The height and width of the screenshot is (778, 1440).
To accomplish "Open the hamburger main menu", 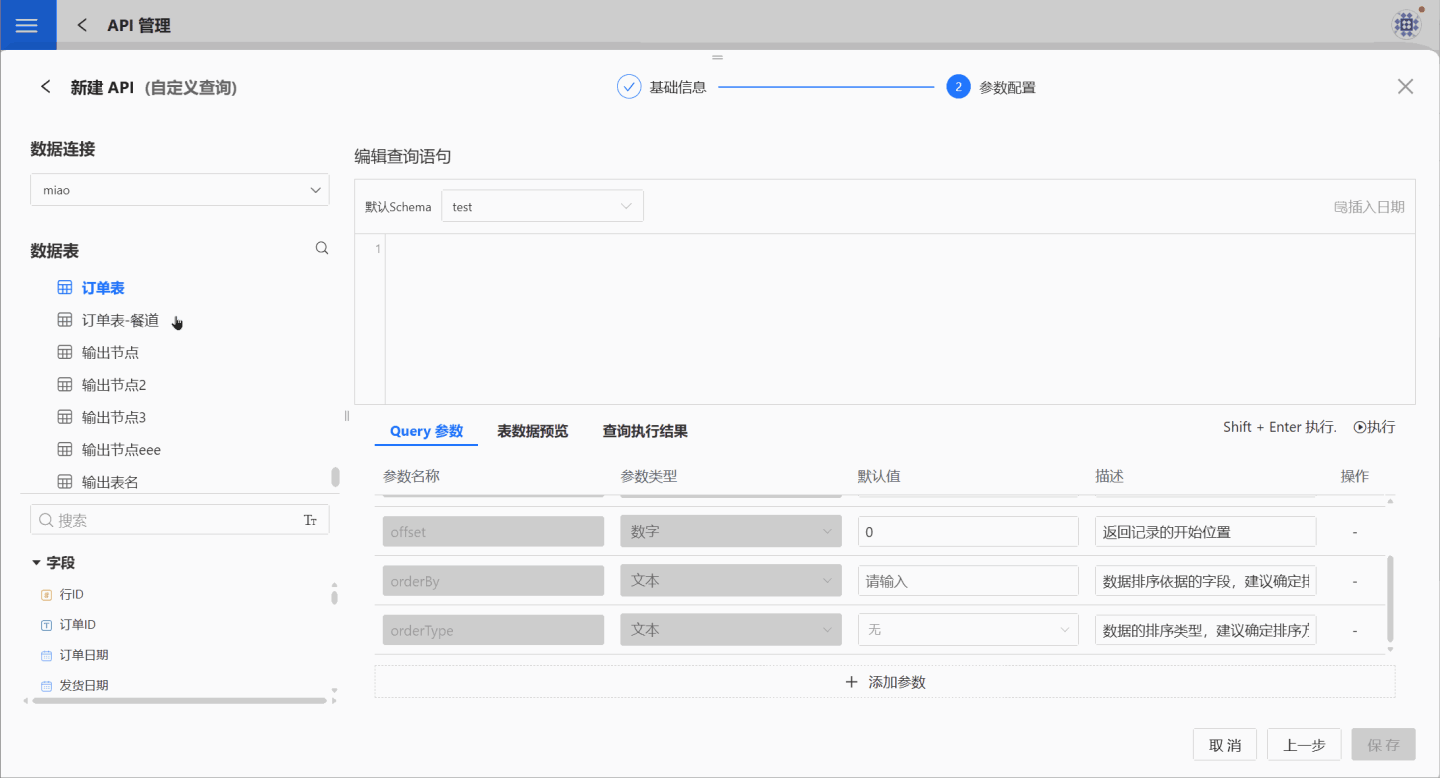I will [x=27, y=25].
